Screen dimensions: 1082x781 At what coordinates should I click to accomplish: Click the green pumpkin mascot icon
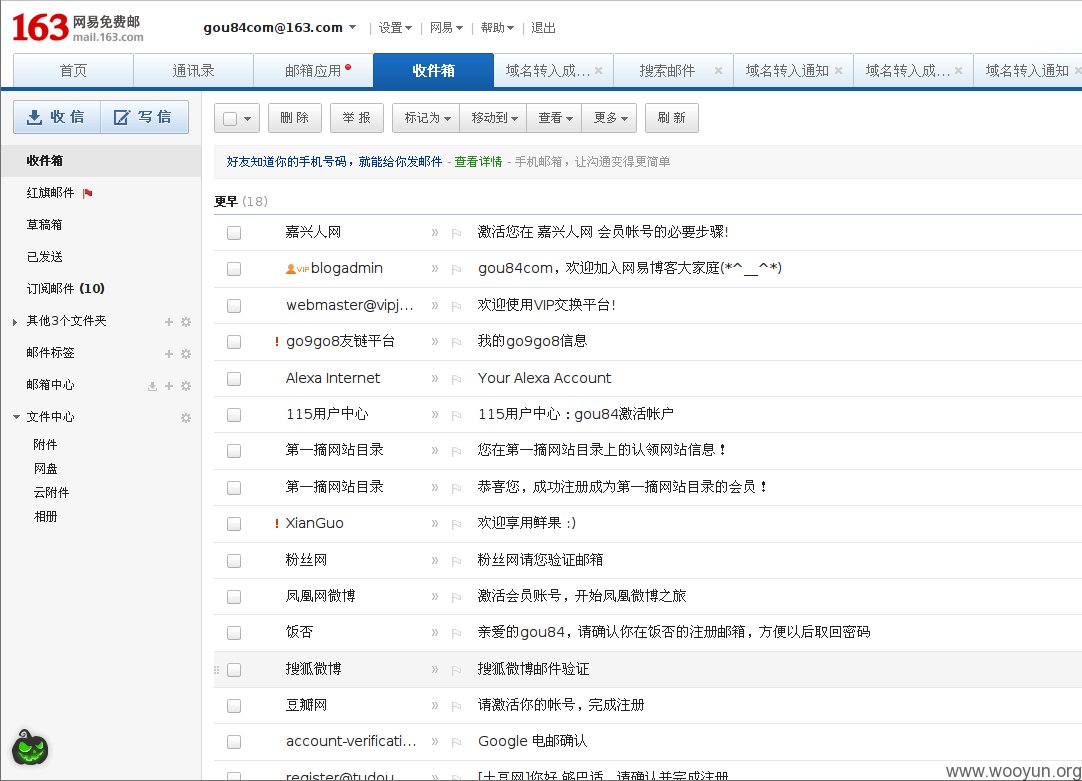click(30, 747)
